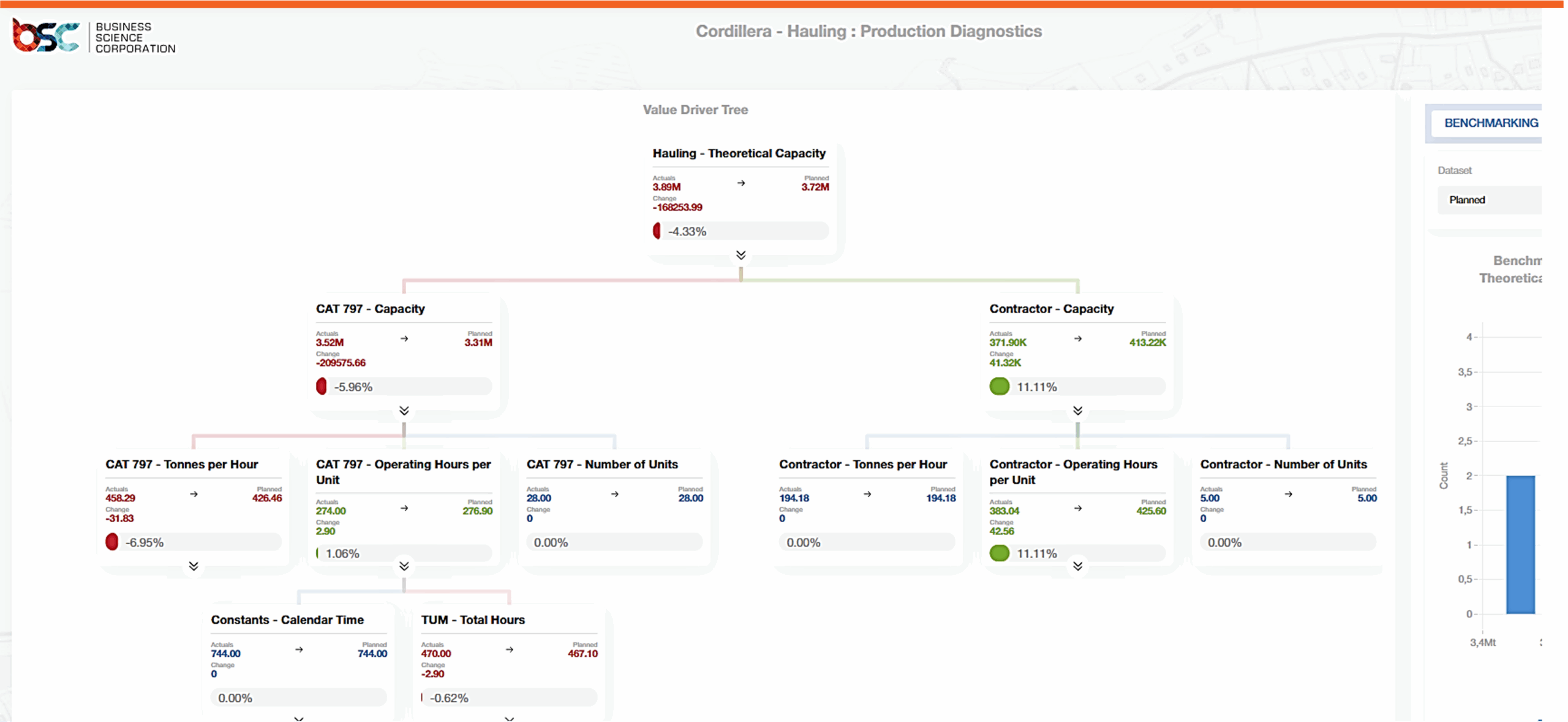Click the -4.33% variance progress bar
The image size is (1568, 722).
click(x=744, y=230)
